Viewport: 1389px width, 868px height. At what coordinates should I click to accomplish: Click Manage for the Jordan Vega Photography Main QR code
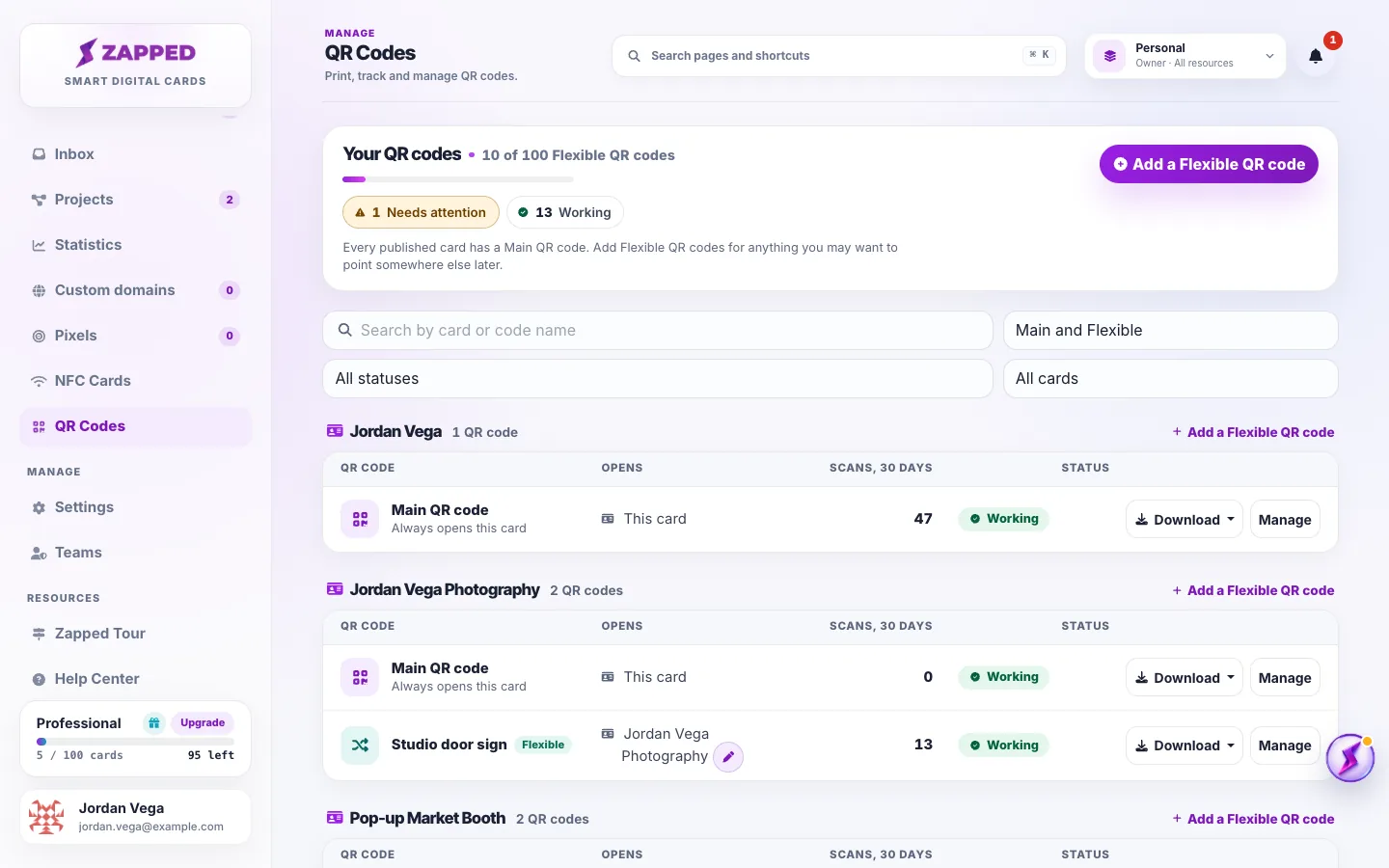pos(1285,677)
